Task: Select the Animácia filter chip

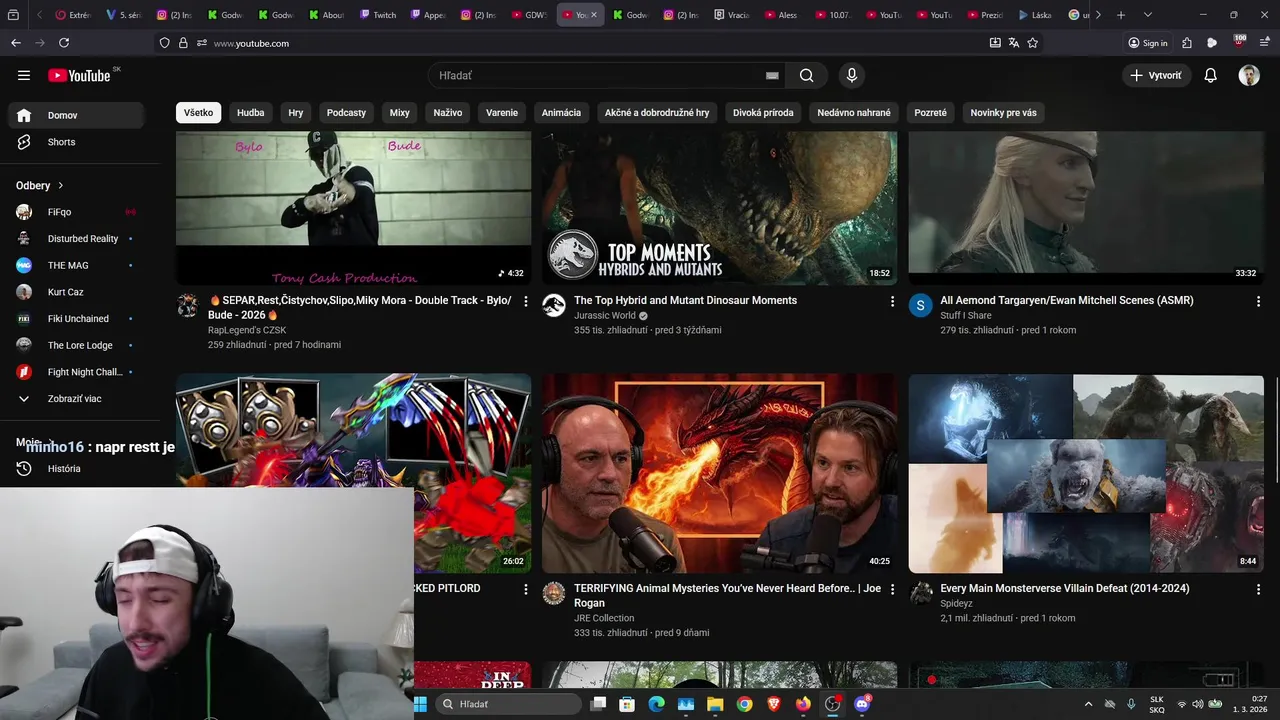Action: [x=561, y=113]
